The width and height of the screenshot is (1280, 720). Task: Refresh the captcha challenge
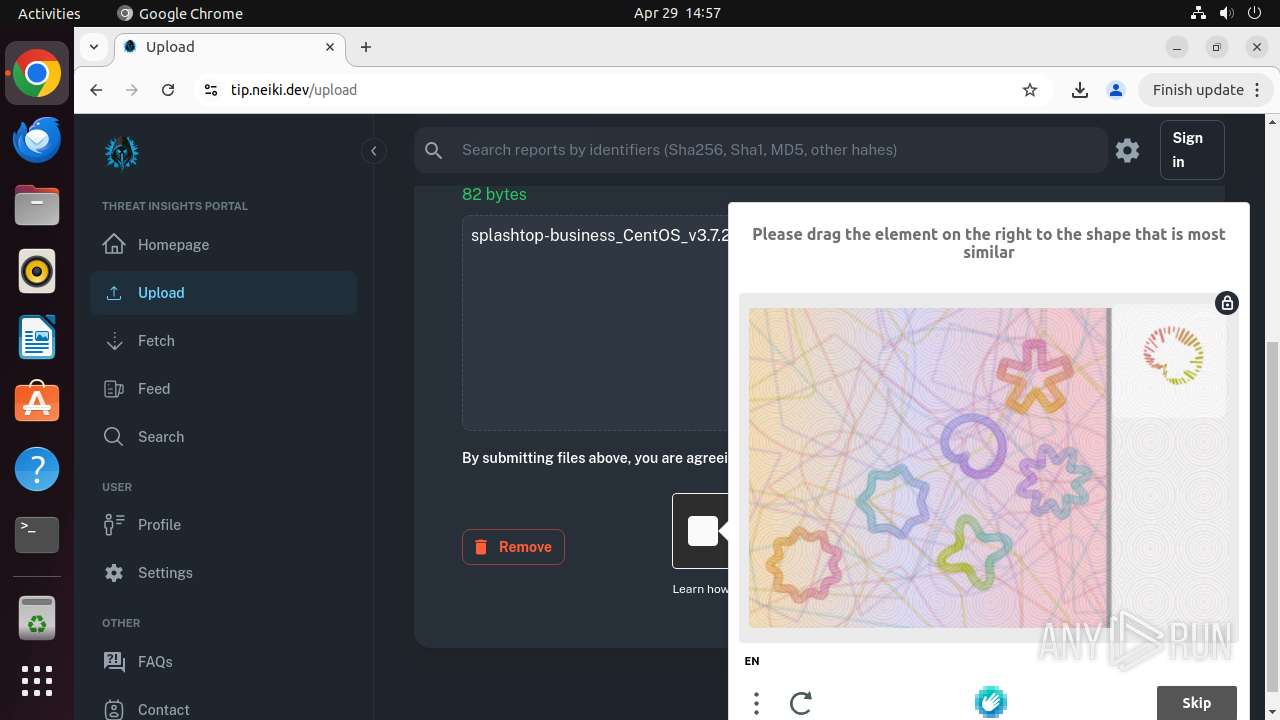[x=800, y=703]
